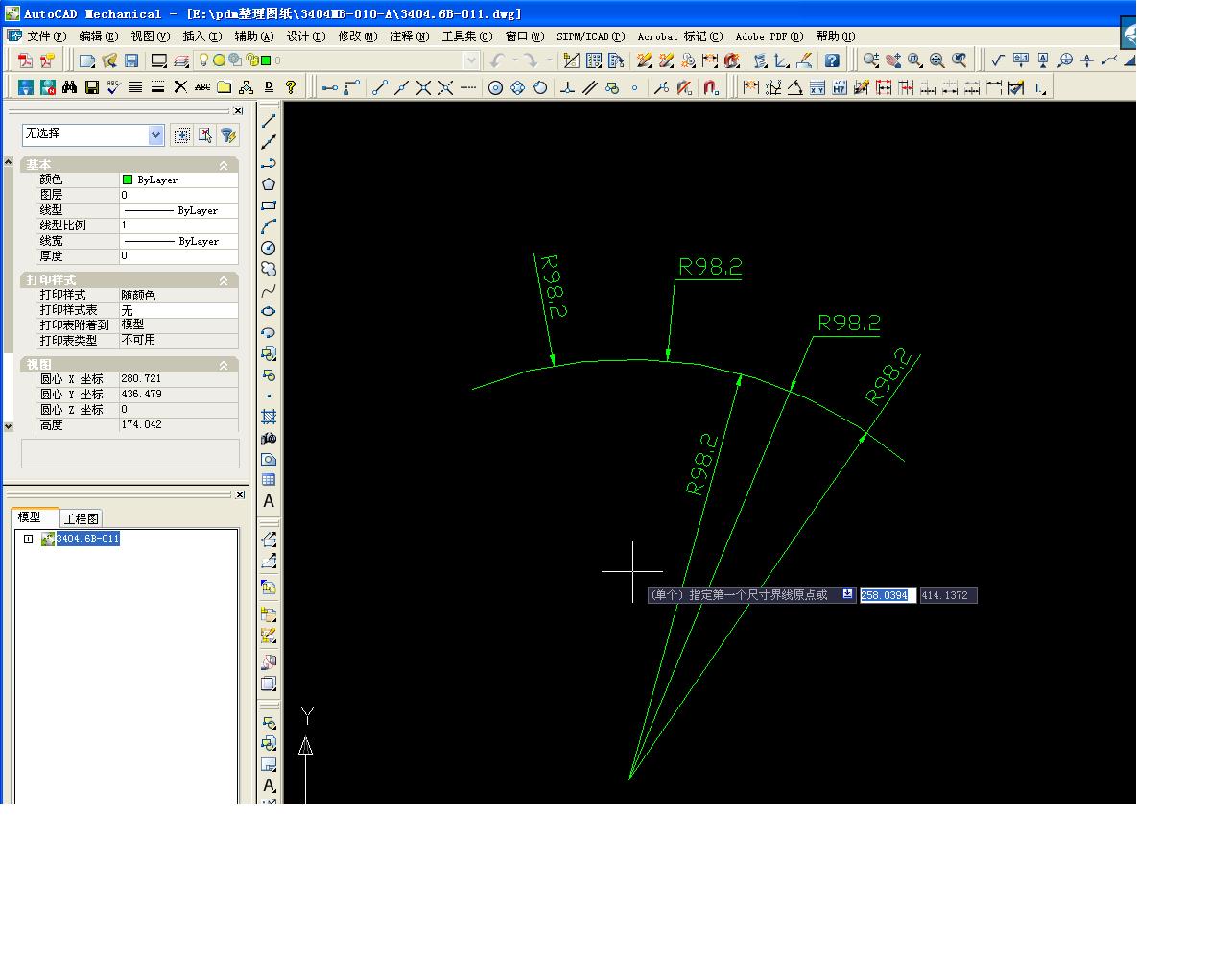
Task: Close the properties palette
Action: tap(239, 110)
